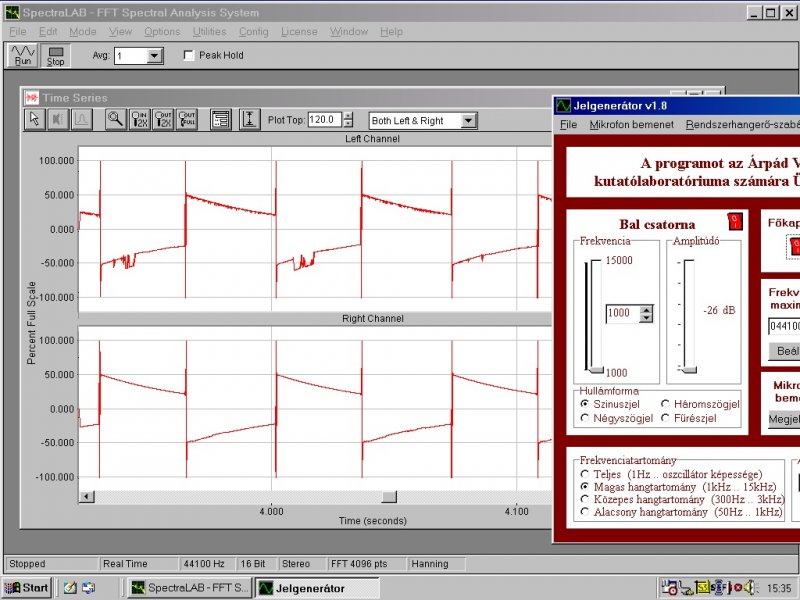This screenshot has height=600, width=800.
Task: Click the frequency 1000 input field
Action: [623, 313]
